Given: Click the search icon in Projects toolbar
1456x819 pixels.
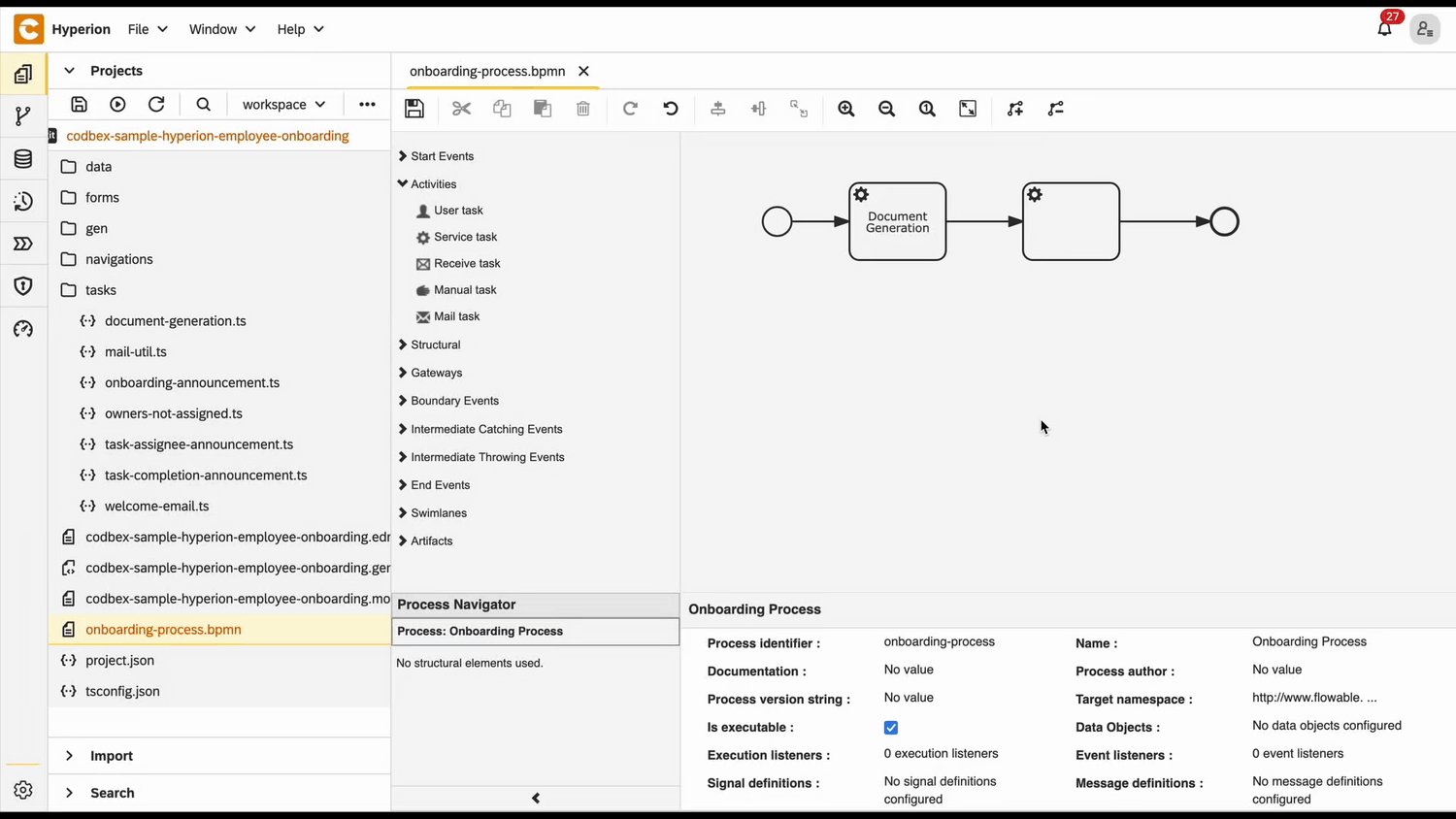Looking at the screenshot, I should (x=203, y=105).
